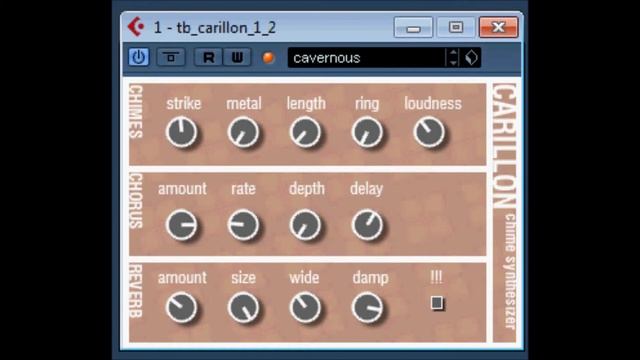Minimize the tb_carillon plugin window
Viewport: 640px width, 360px height.
click(x=413, y=27)
